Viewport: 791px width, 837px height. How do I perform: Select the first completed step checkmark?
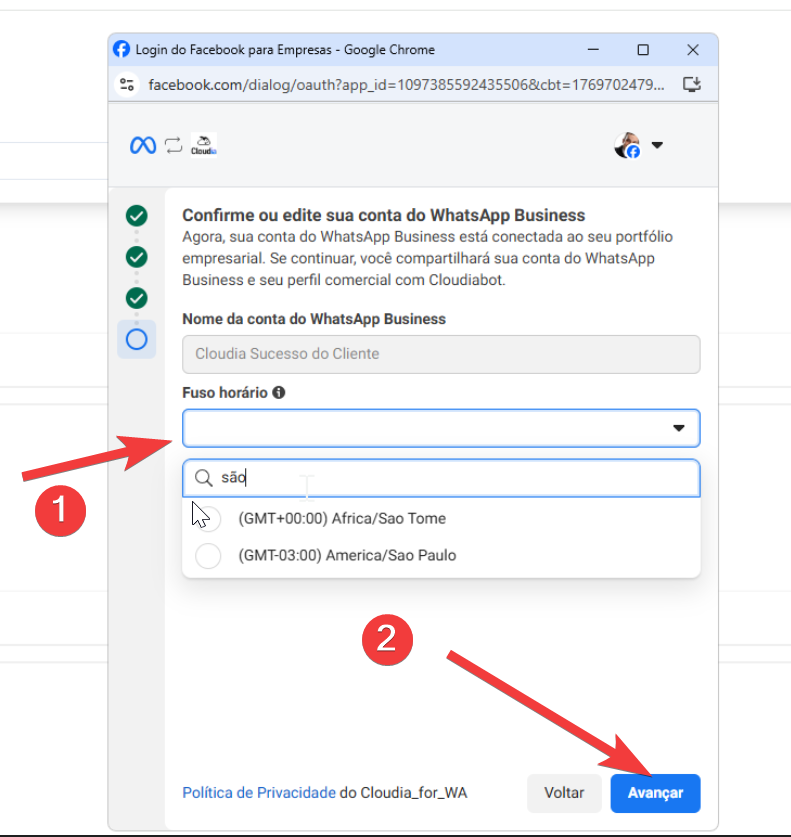coord(137,216)
